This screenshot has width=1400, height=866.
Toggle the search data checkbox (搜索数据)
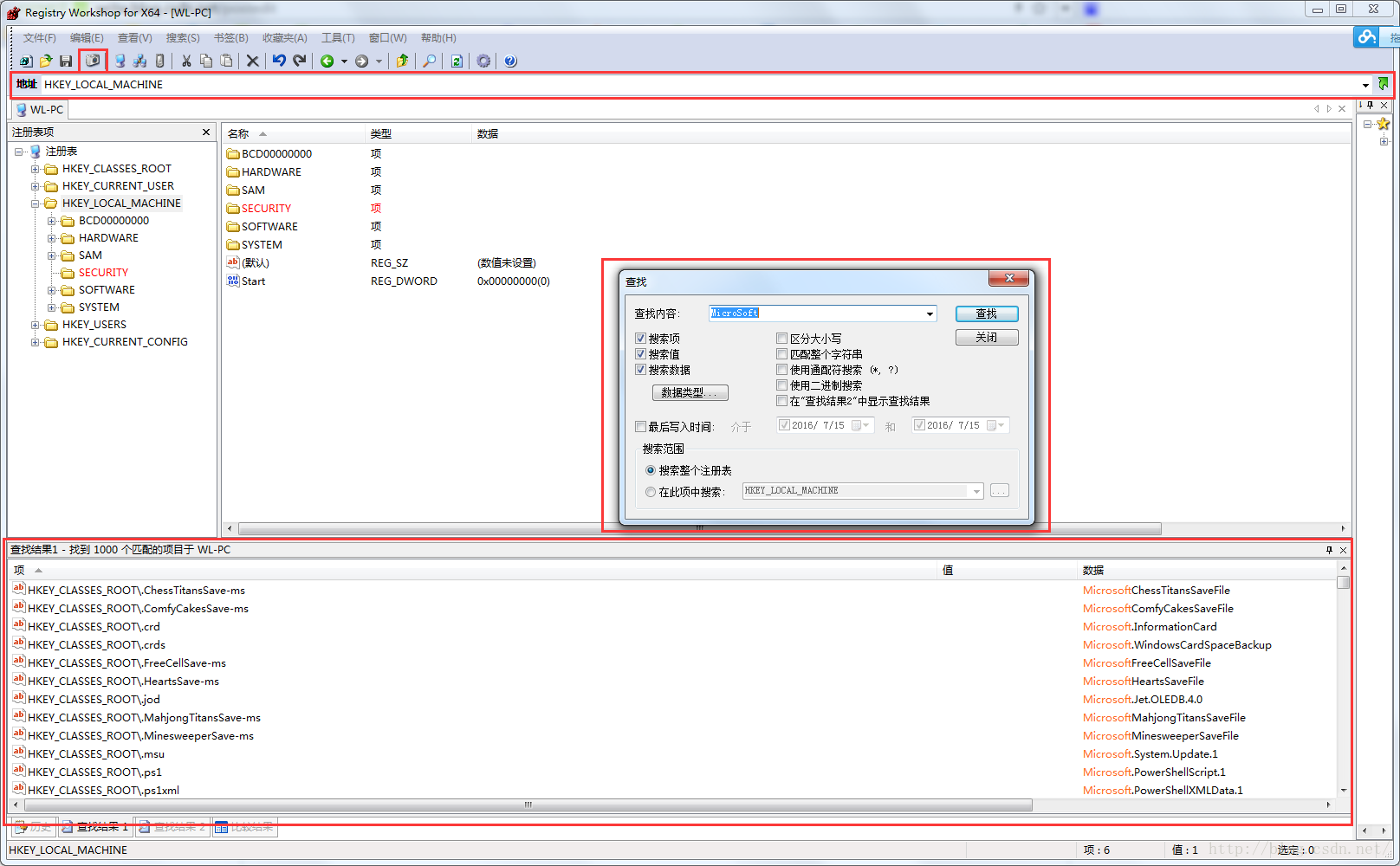point(641,370)
